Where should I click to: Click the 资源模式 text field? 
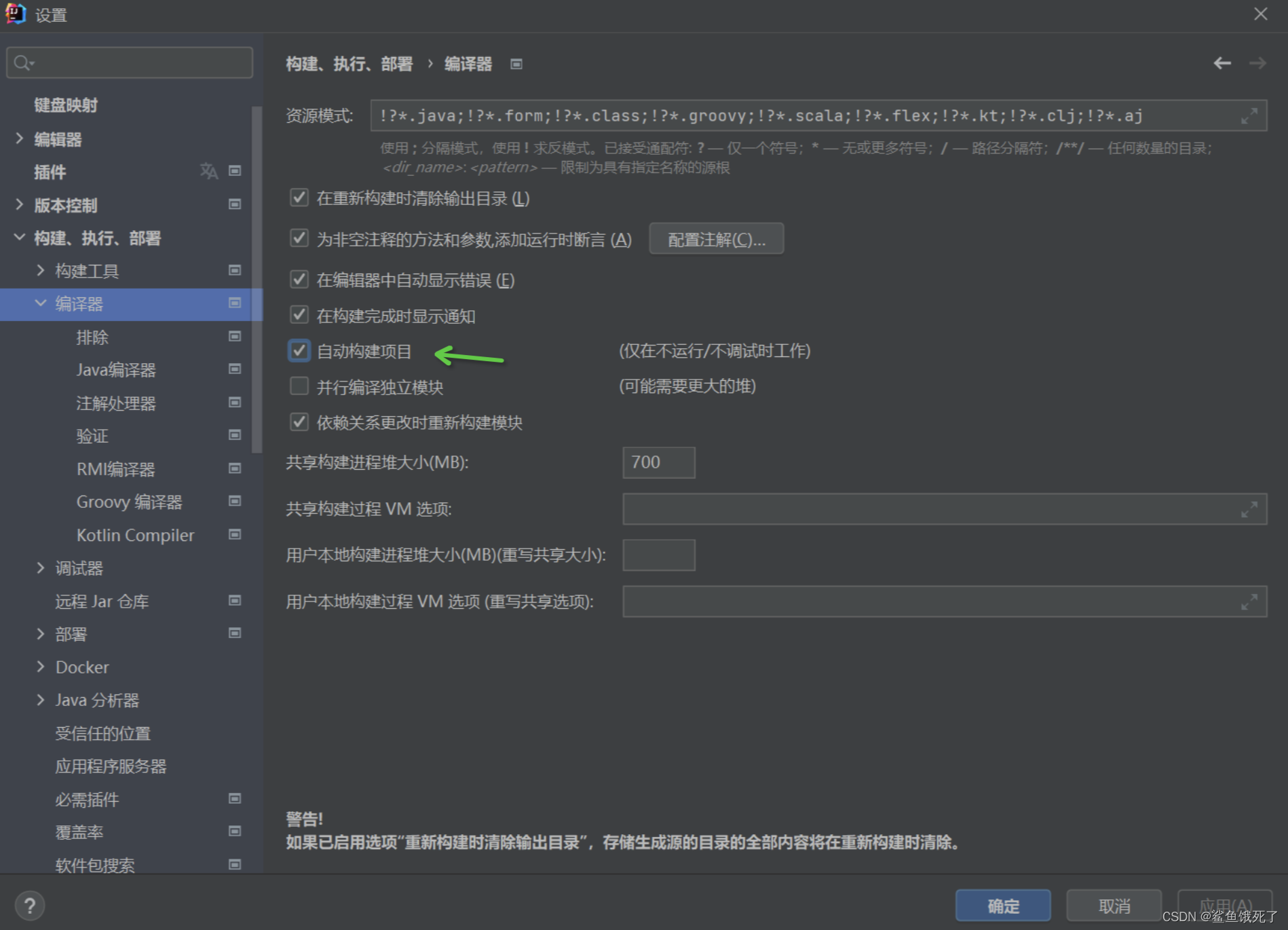point(818,116)
